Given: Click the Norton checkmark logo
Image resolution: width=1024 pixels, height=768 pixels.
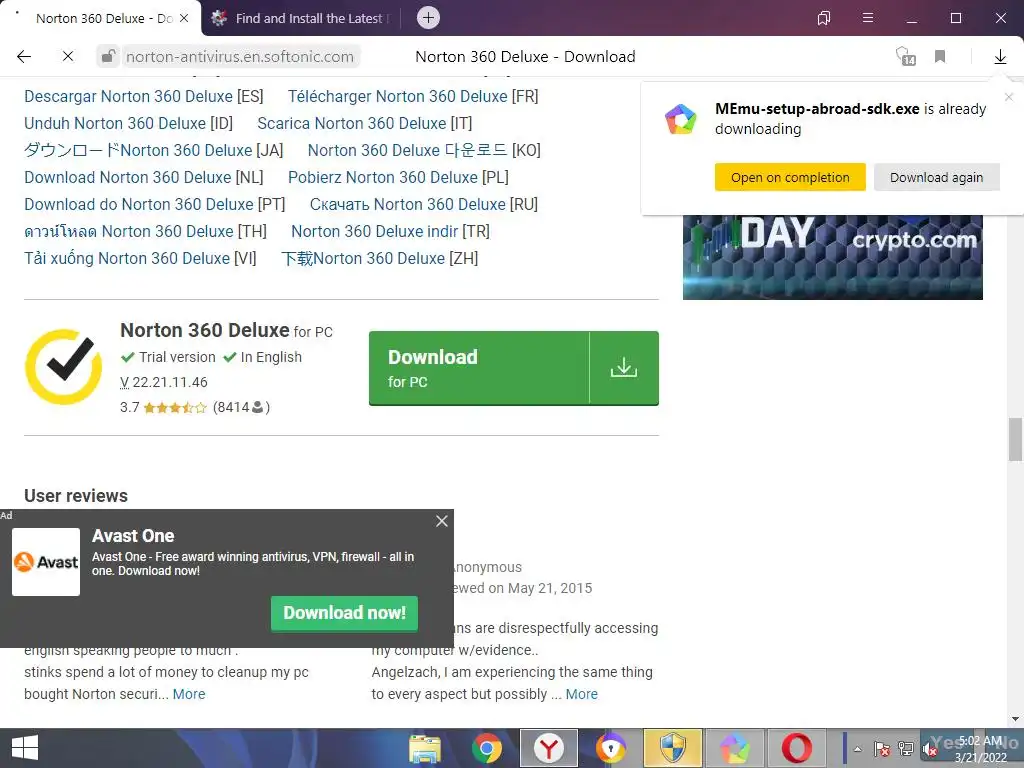Looking at the screenshot, I should [x=63, y=368].
